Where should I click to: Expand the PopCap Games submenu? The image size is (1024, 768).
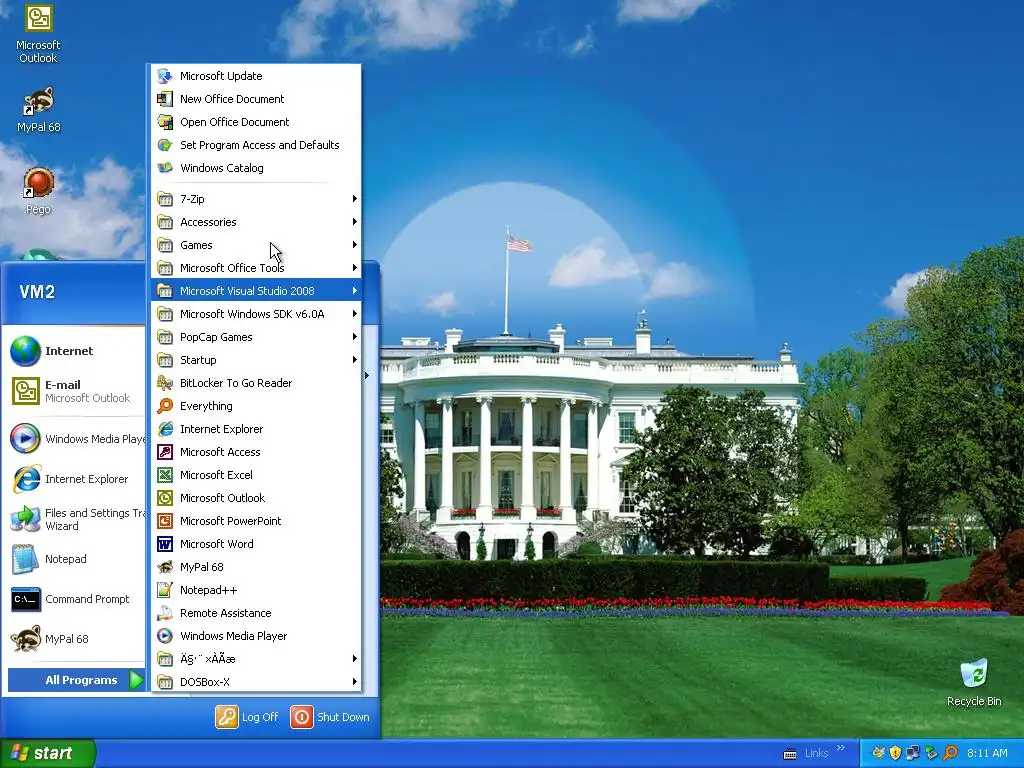coord(256,337)
